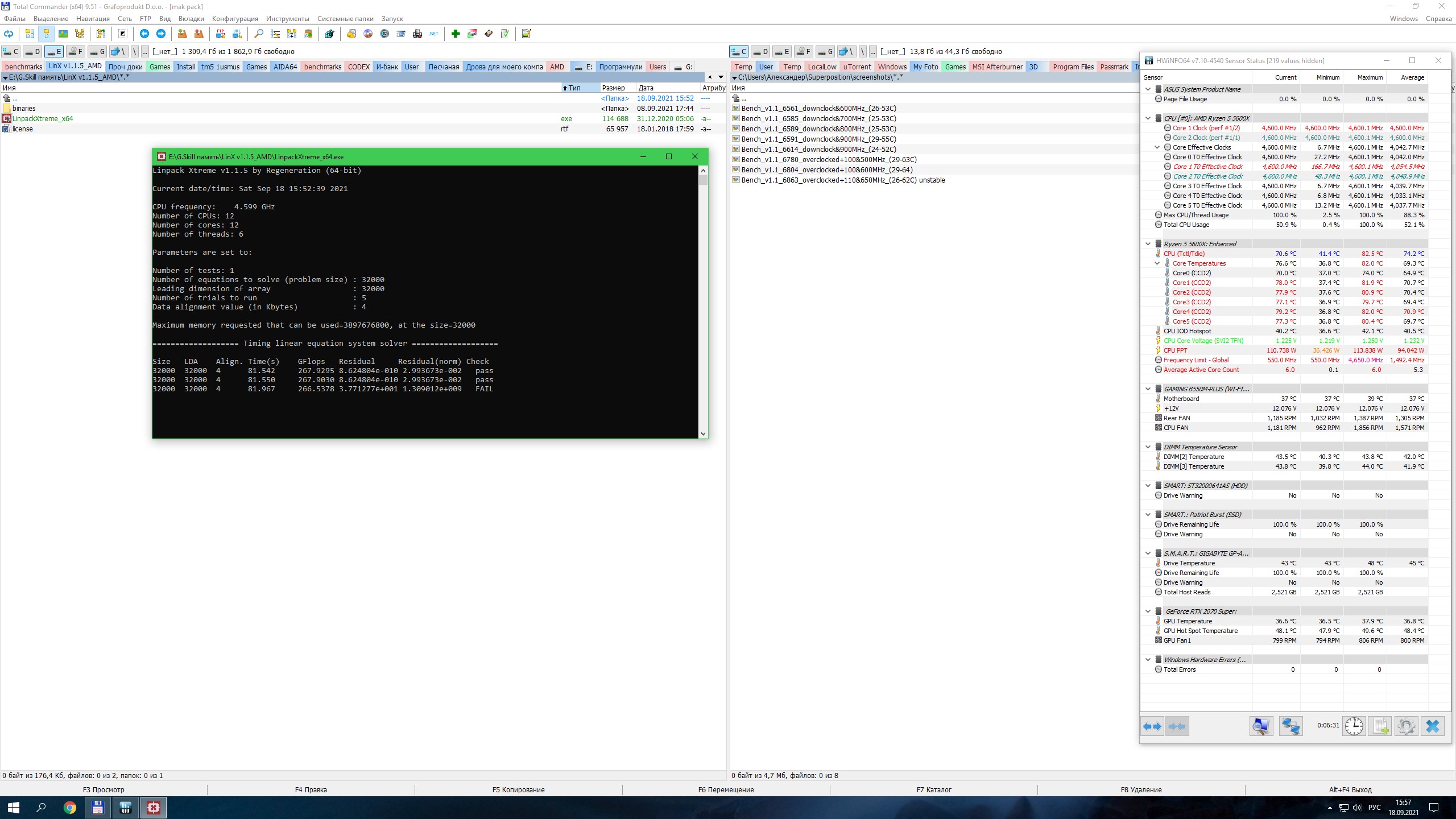Image resolution: width=1456 pixels, height=819 pixels.
Task: Switch to AIDA64 folder tab
Action: [285, 67]
